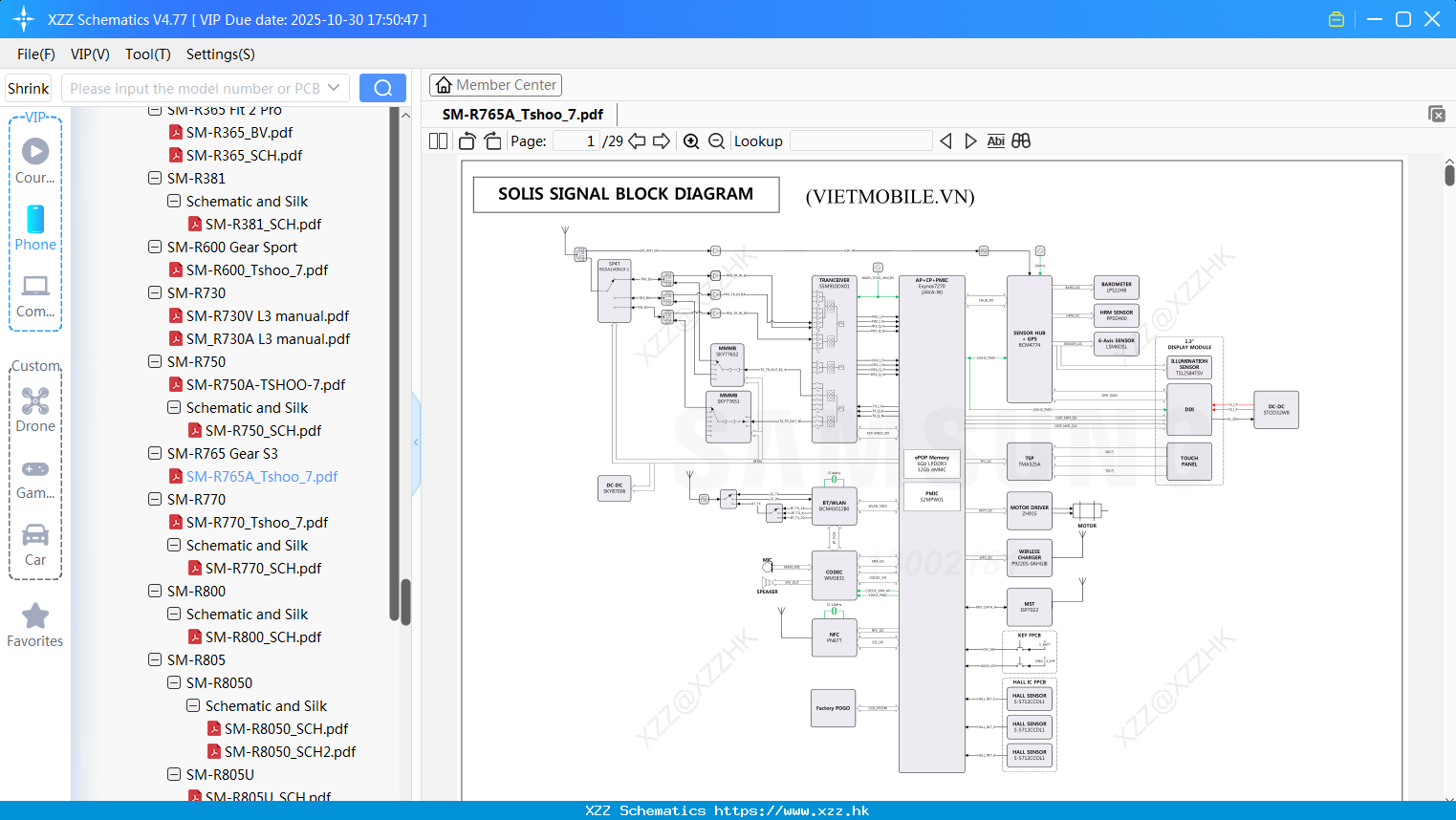Click the XZZ logo in title bar
This screenshot has width=1456, height=820.
[24, 19]
